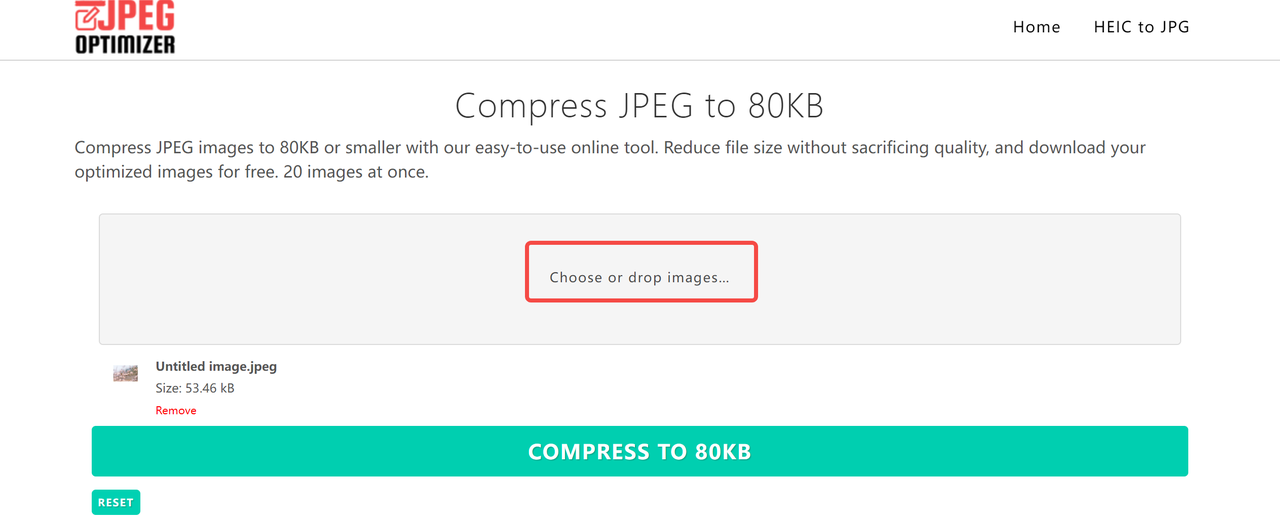Remove the Untitled image.jpeg file
Viewport: 1280px width, 521px height.
pyautogui.click(x=176, y=410)
